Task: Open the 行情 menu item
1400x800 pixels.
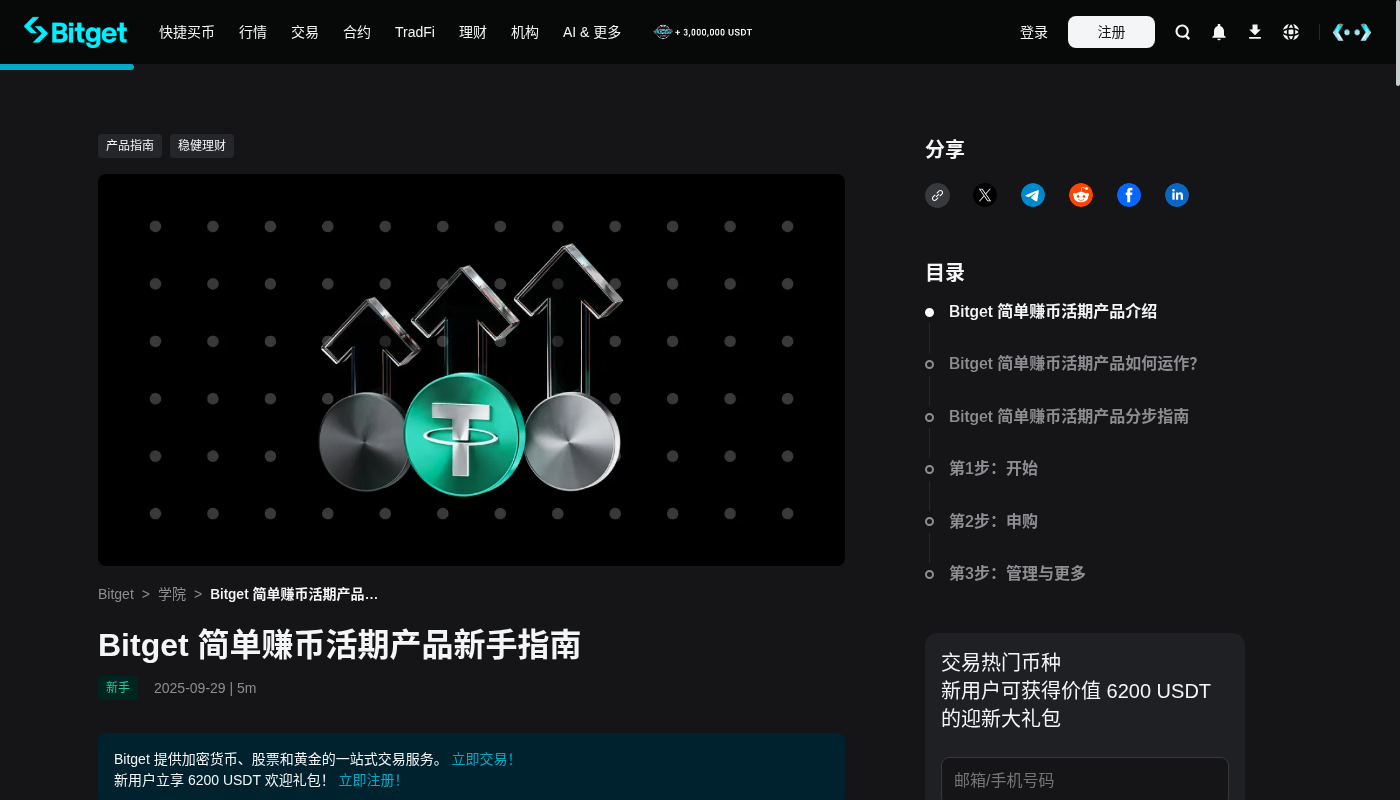Action: tap(253, 32)
